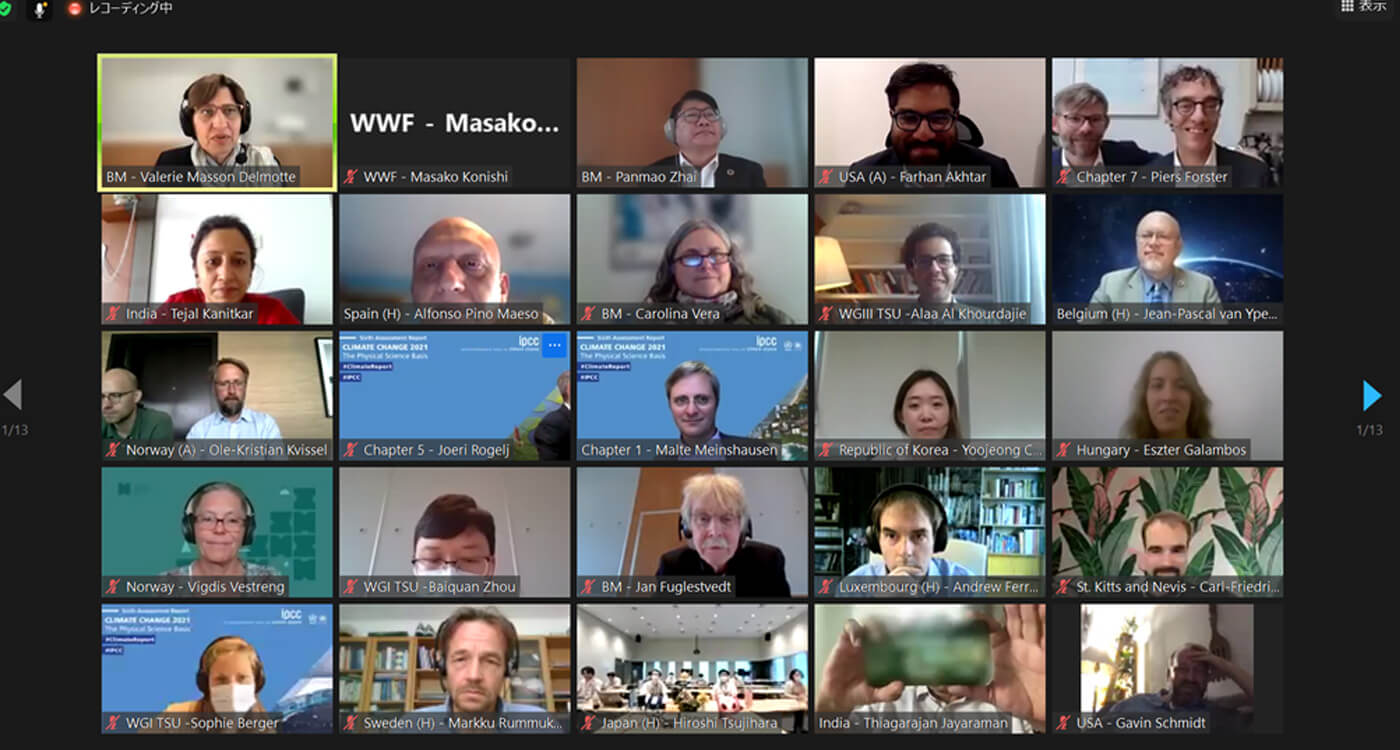Select Piers Forster's Chapter 7 video tile
Viewport: 1400px width, 750px height.
click(x=1167, y=123)
